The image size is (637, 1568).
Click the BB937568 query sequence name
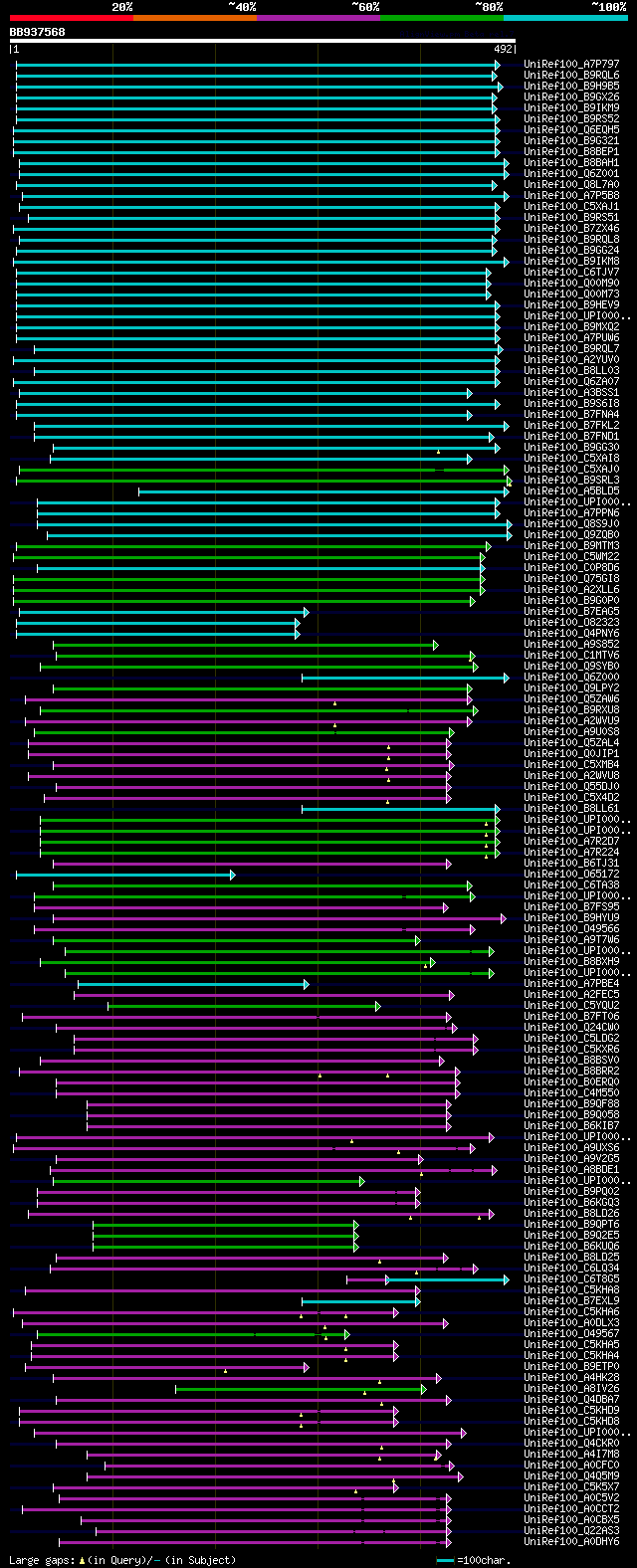[38, 32]
